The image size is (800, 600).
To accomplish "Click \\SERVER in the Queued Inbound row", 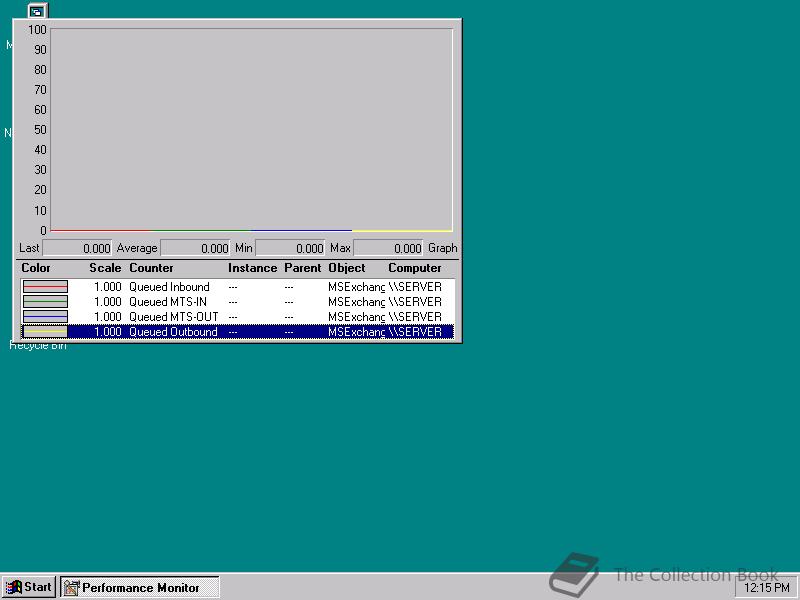I will [x=415, y=287].
